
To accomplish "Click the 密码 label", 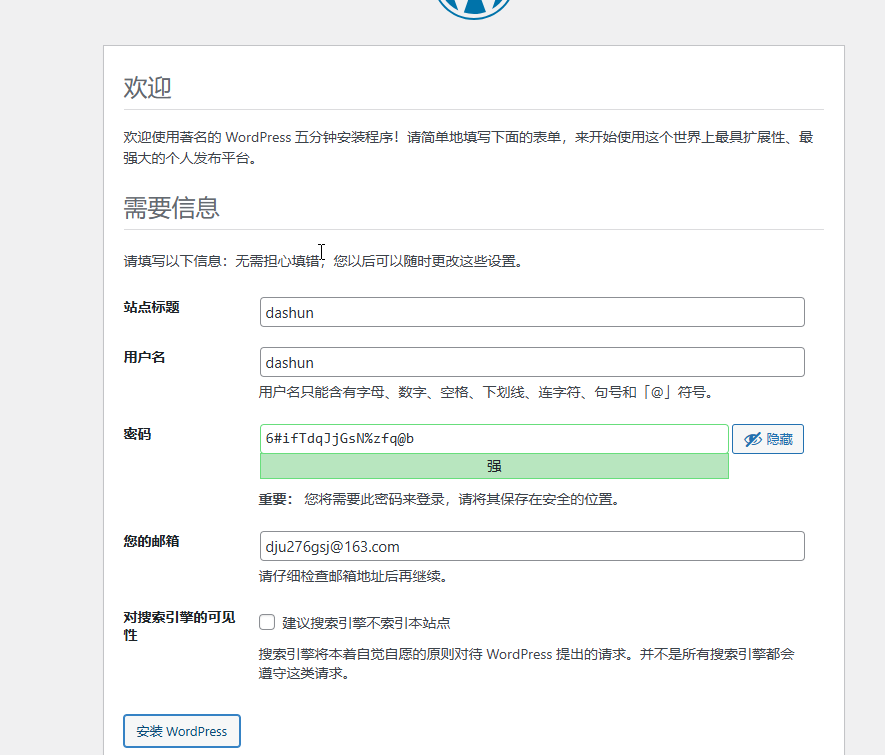I will tap(137, 434).
